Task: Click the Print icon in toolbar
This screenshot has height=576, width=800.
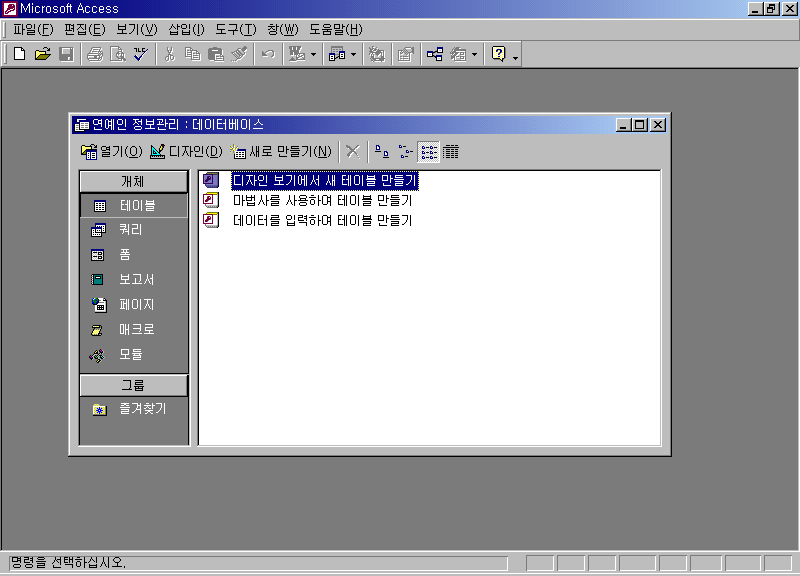Action: (x=95, y=54)
